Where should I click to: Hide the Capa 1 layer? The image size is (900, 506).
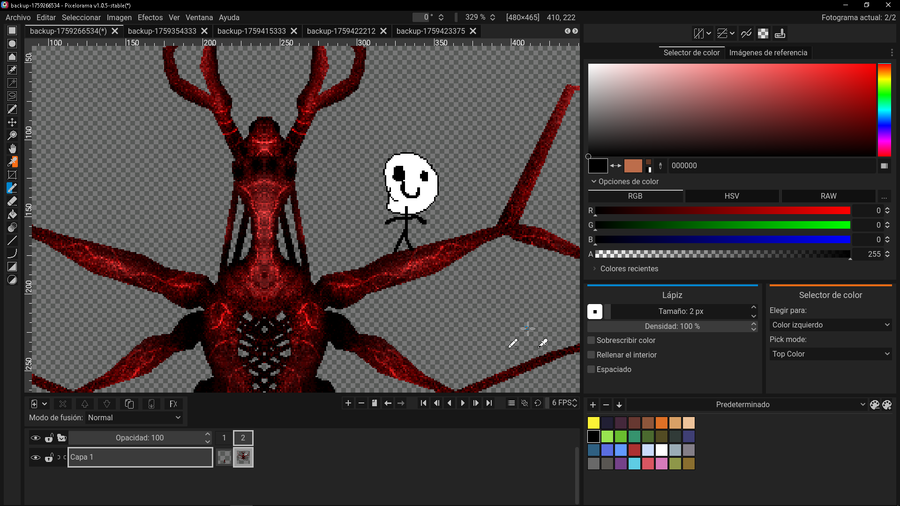pyautogui.click(x=35, y=458)
